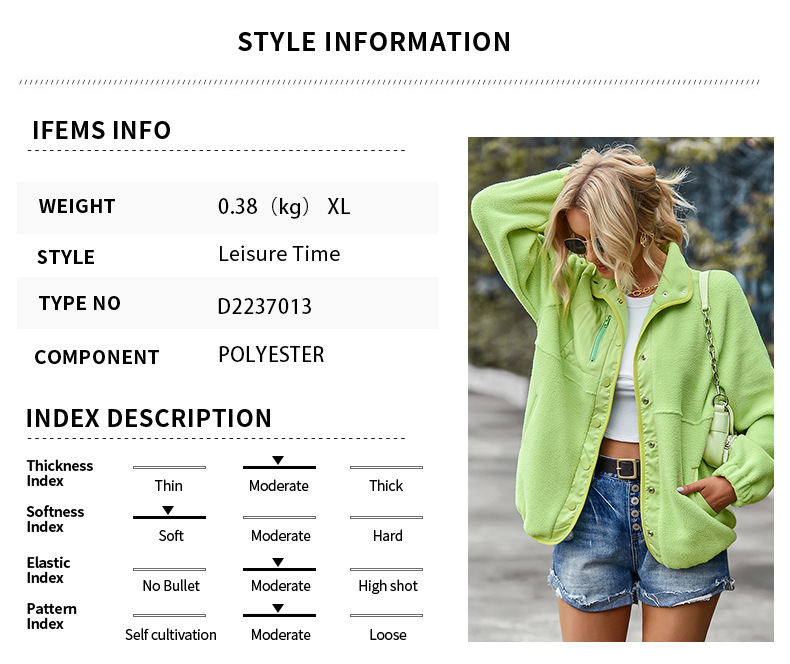790x664 pixels.
Task: Click the Softness Index Soft marker triangle
Action: coord(168,510)
